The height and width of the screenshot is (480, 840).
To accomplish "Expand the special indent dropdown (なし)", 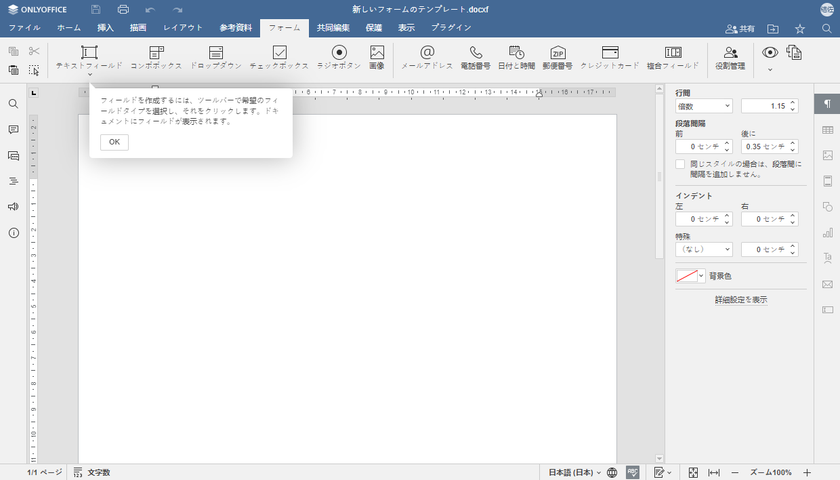I will click(x=704, y=249).
